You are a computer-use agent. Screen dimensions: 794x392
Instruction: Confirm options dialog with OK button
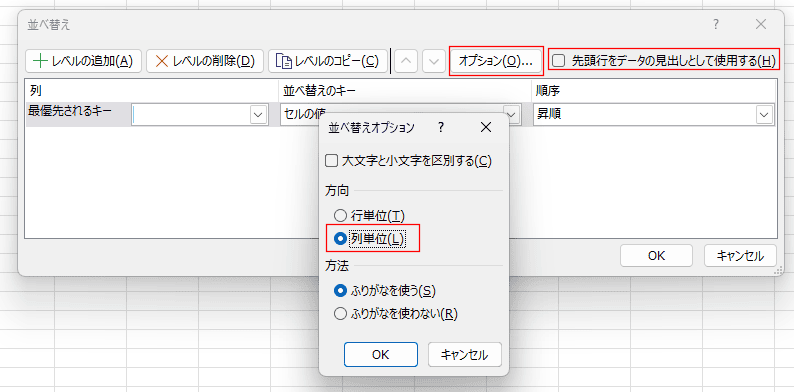tap(381, 355)
